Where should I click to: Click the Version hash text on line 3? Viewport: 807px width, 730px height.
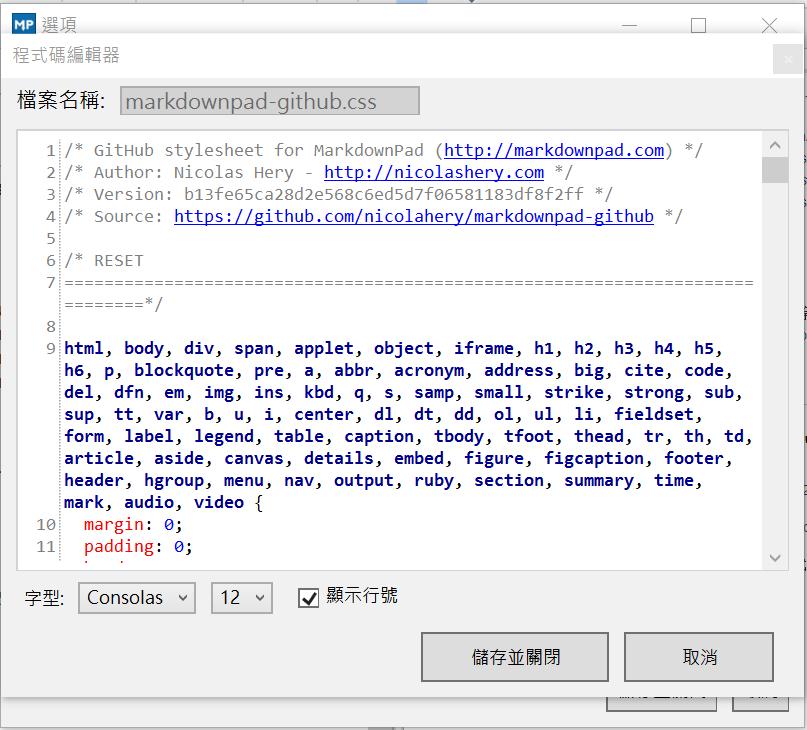tap(383, 194)
